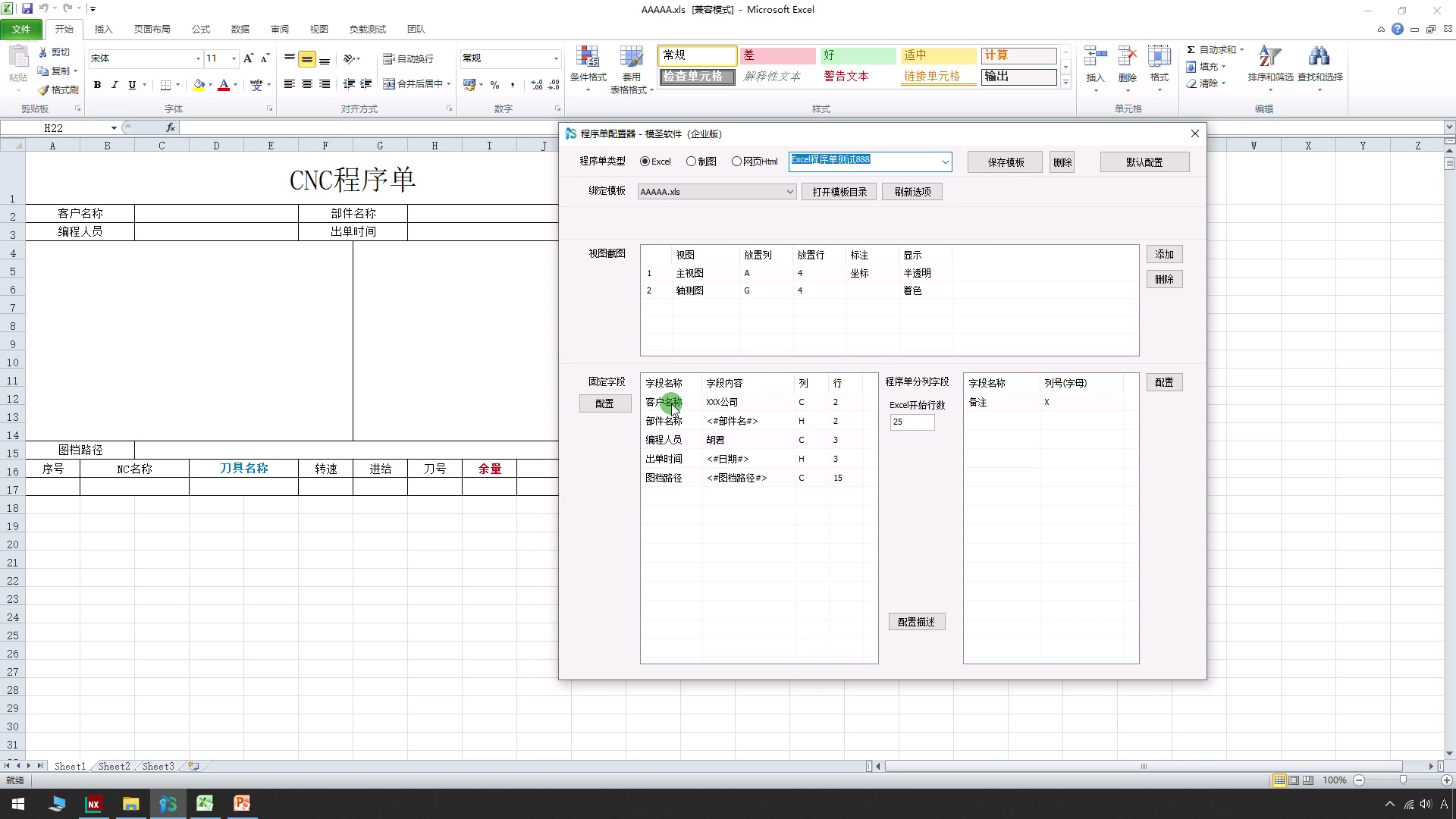
Task: Expand the cell styles gallery
Action: click(x=1065, y=83)
